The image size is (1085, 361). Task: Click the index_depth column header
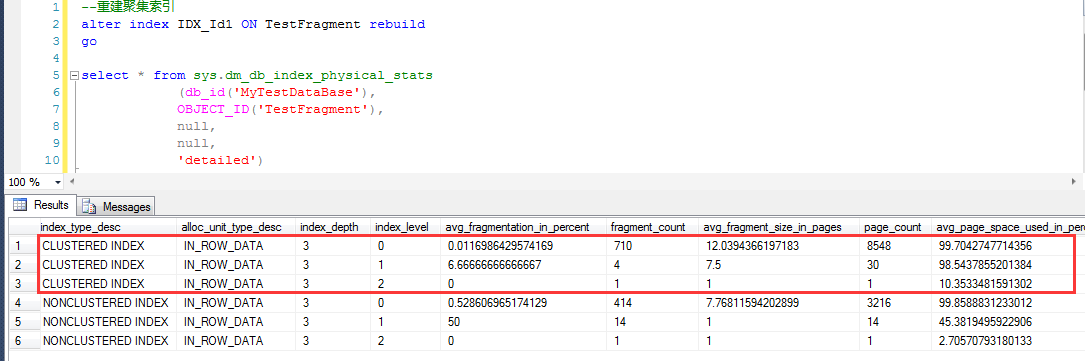(x=329, y=227)
